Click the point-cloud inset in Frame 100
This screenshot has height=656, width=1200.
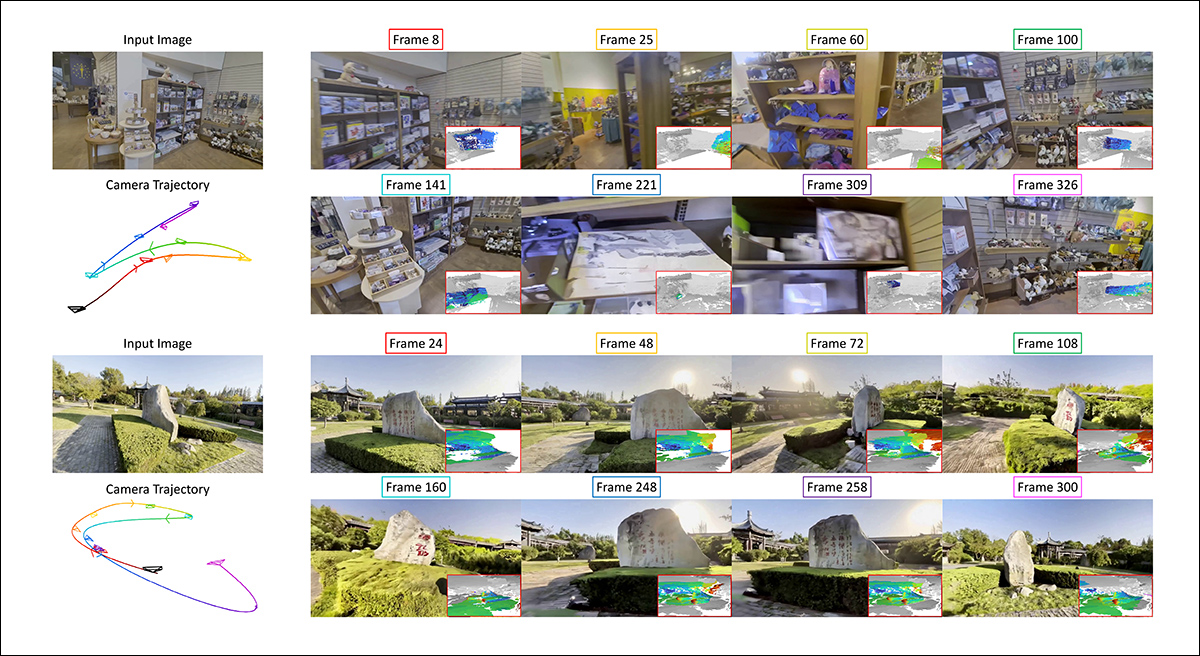1115,148
